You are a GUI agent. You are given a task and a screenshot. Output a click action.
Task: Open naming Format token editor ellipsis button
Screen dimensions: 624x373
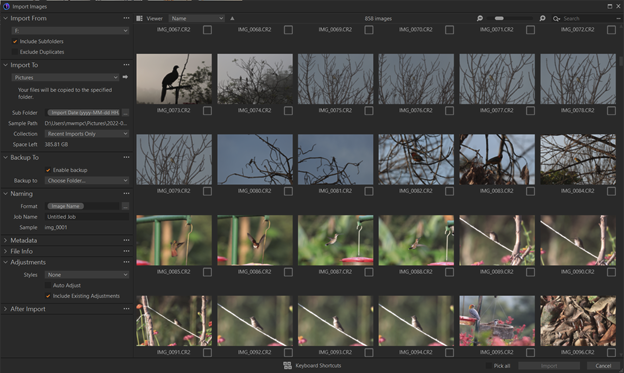pyautogui.click(x=125, y=206)
